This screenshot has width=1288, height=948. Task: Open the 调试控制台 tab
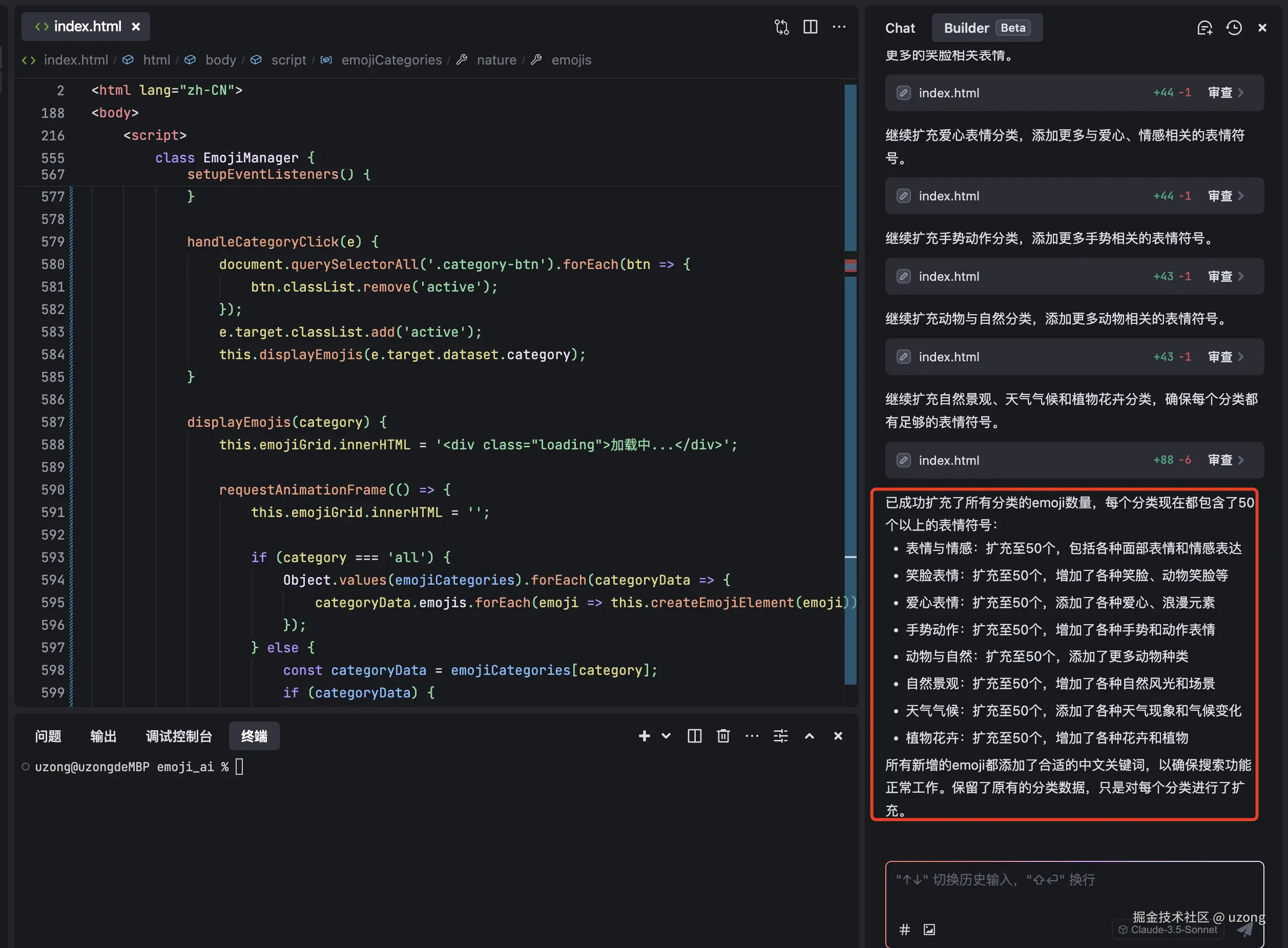click(x=179, y=736)
